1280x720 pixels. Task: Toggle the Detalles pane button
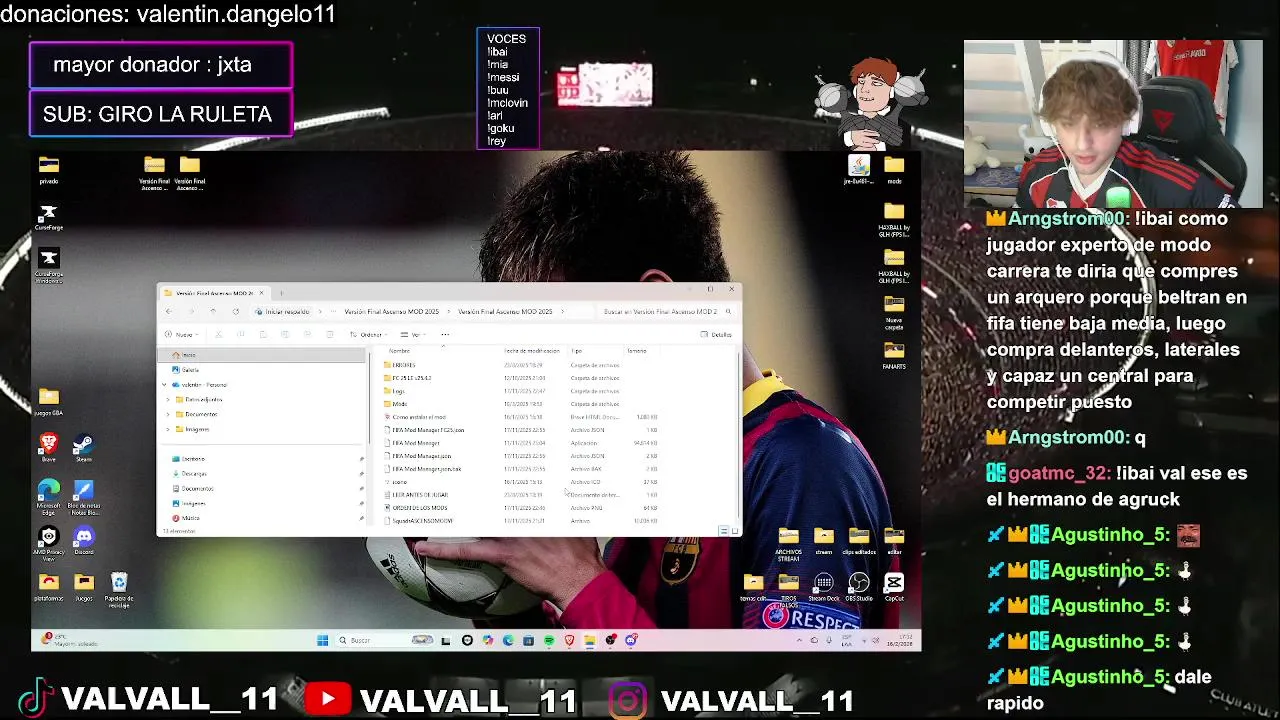(x=717, y=334)
